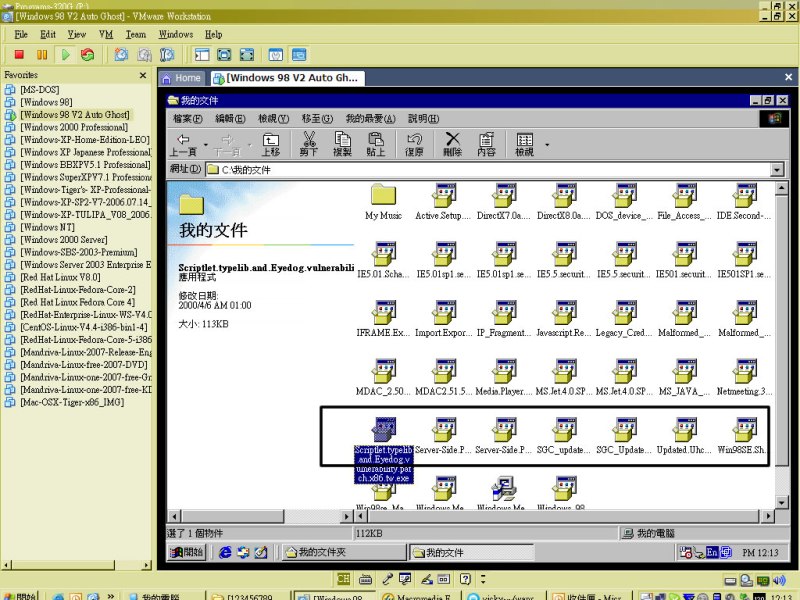800x600 pixels.
Task: Click the 我的文件夾 taskbar button
Action: (344, 552)
